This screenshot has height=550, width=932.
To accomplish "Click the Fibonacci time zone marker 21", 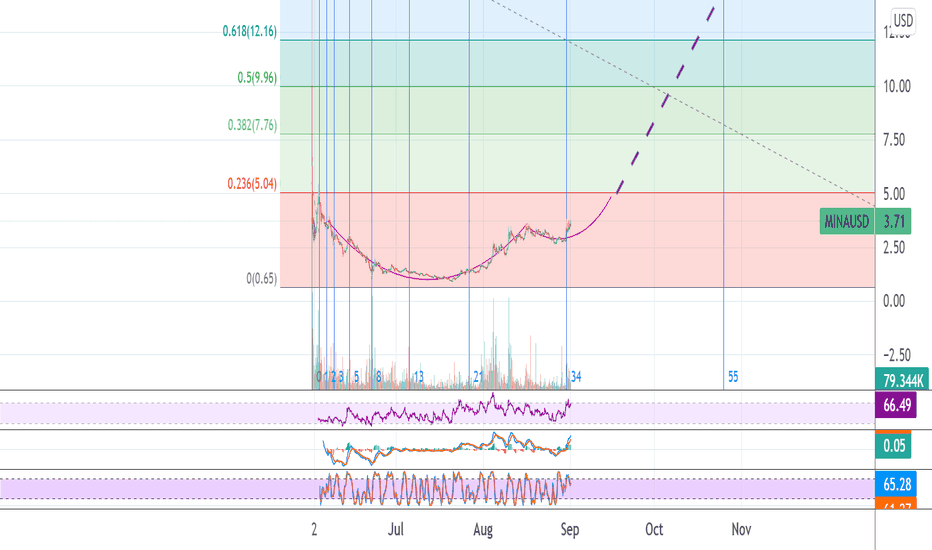I will click(x=478, y=376).
